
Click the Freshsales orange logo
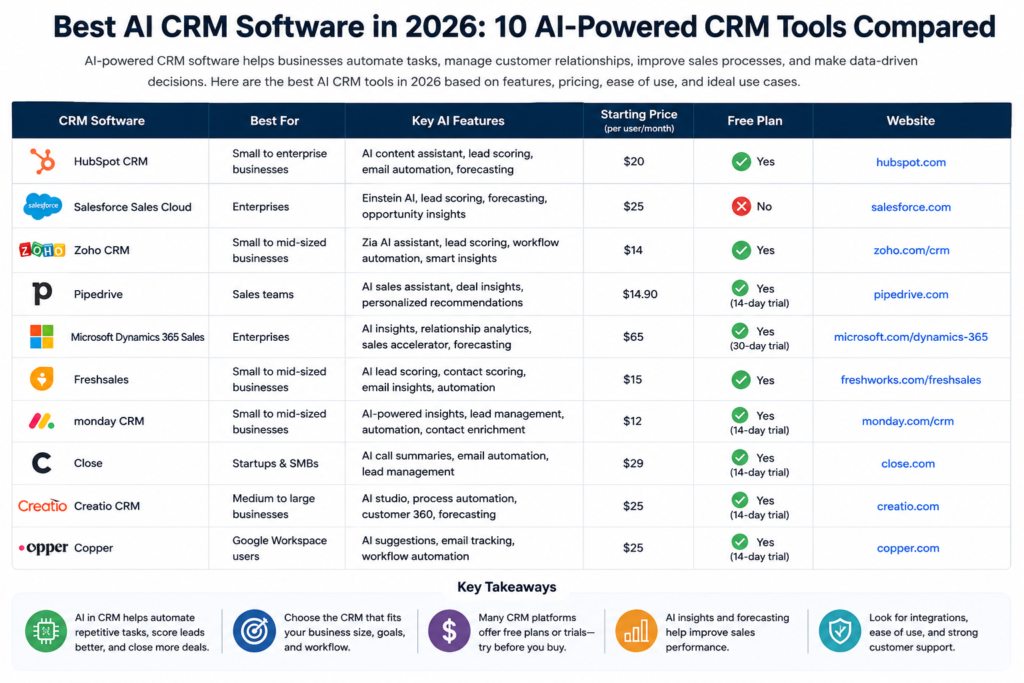(42, 379)
